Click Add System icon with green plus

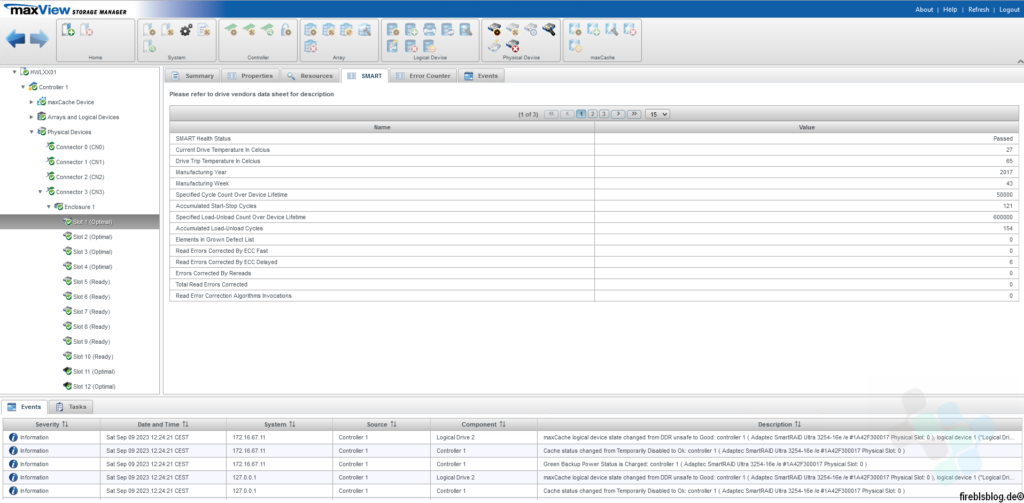(68, 29)
